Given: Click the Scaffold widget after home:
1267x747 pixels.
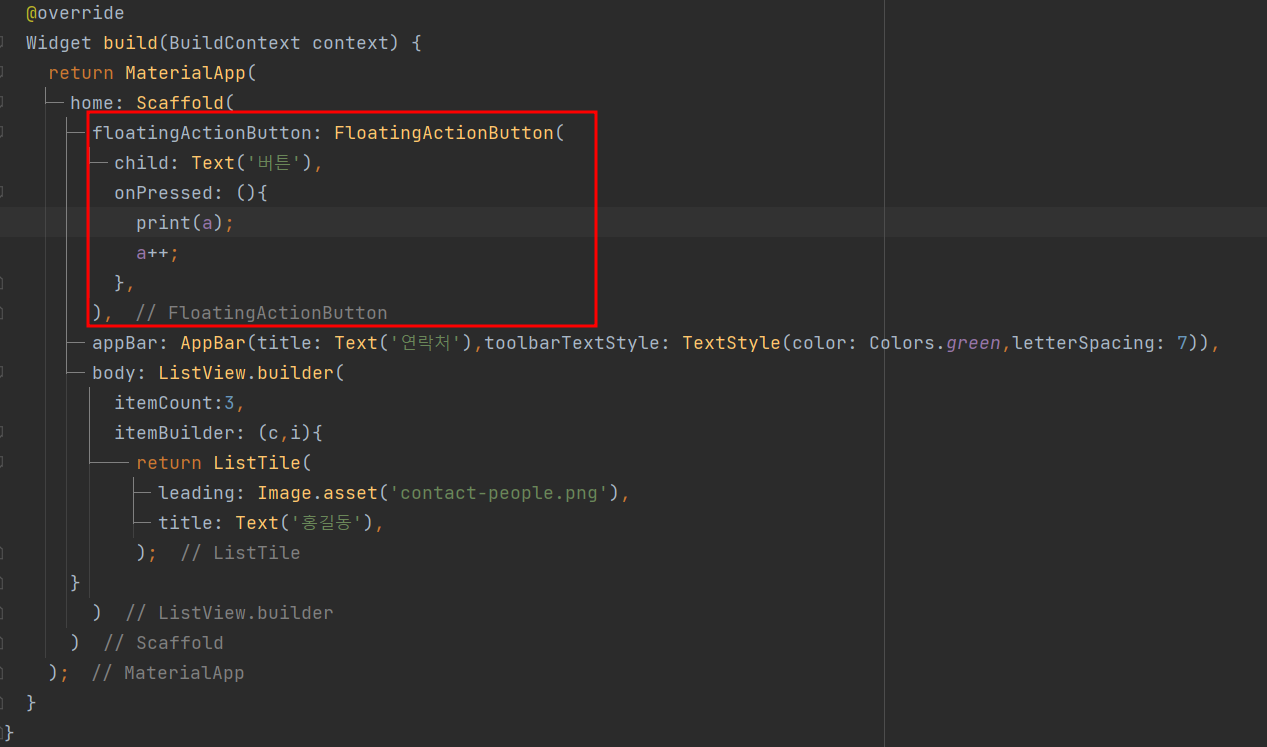Looking at the screenshot, I should (x=180, y=102).
